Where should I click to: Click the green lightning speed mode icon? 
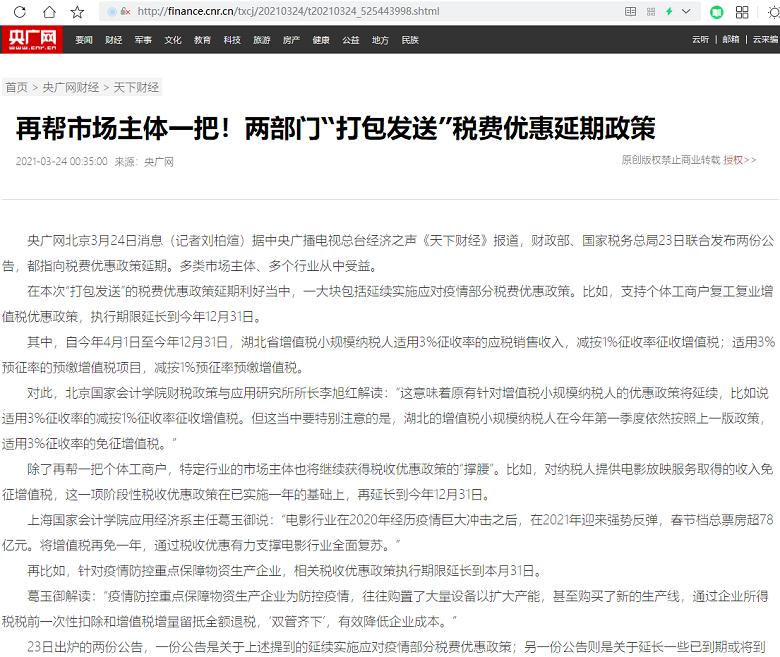(669, 12)
